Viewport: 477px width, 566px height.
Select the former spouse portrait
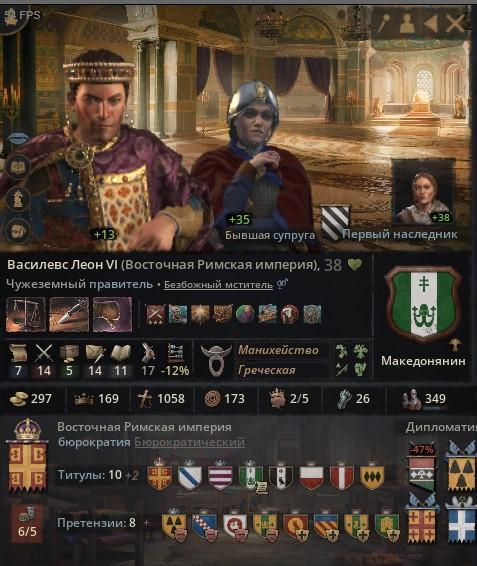click(x=253, y=159)
